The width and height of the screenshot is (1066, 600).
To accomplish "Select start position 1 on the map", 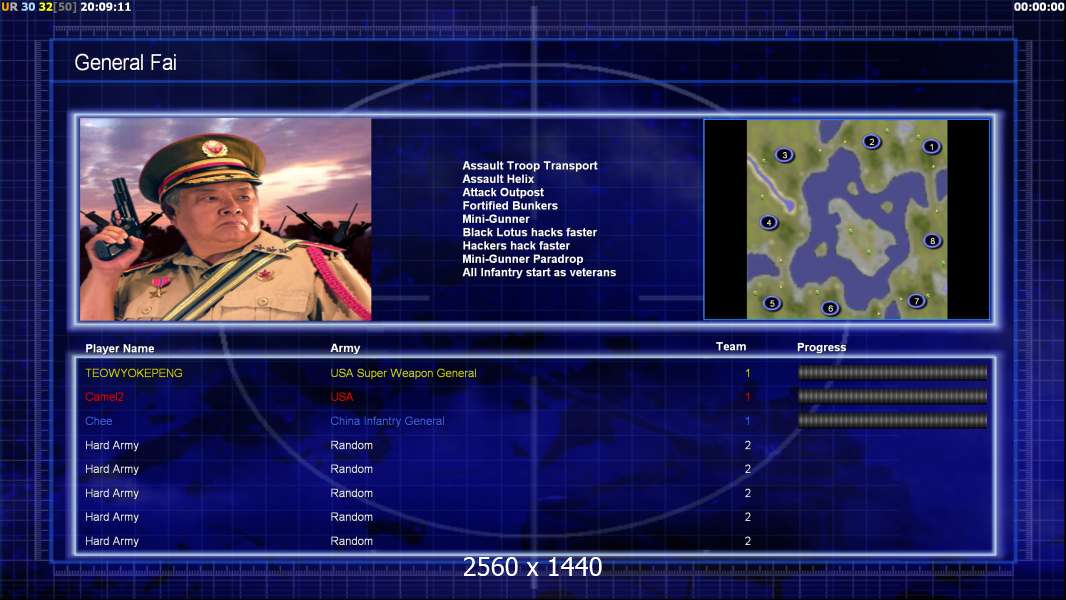I will pos(931,146).
